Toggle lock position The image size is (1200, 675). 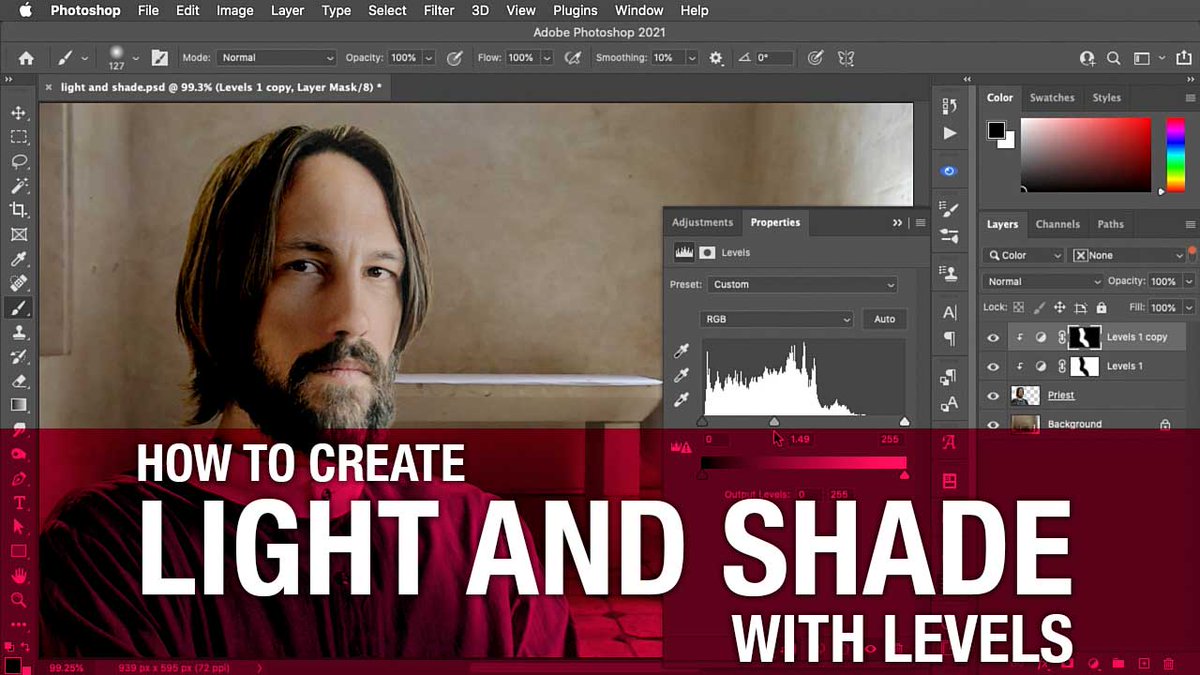point(1060,308)
